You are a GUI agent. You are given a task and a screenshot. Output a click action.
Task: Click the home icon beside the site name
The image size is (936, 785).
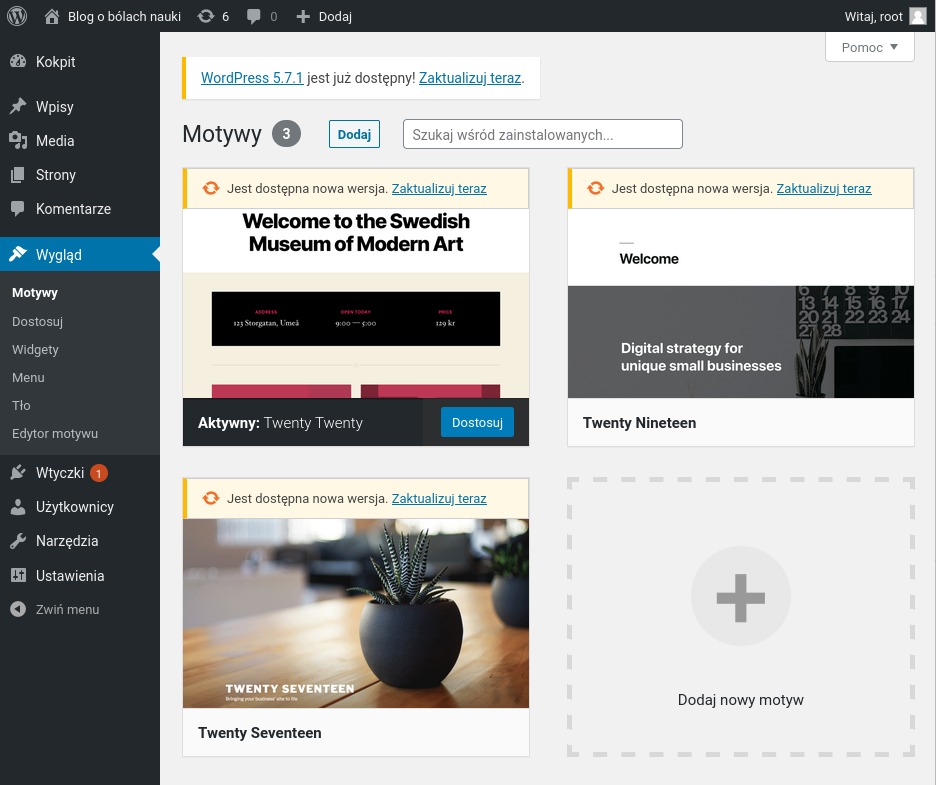point(52,16)
